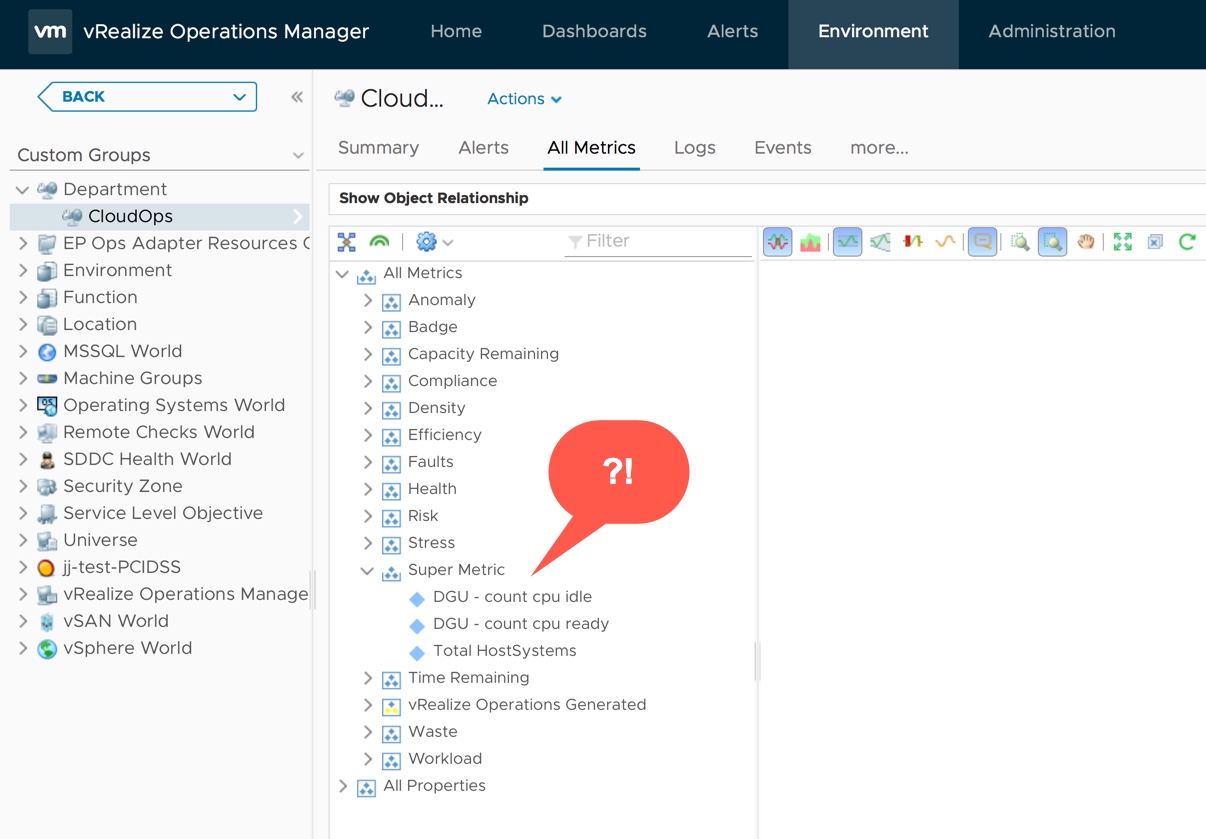The width and height of the screenshot is (1206, 839).
Task: Select DGU - count cpu idle metric
Action: (512, 597)
